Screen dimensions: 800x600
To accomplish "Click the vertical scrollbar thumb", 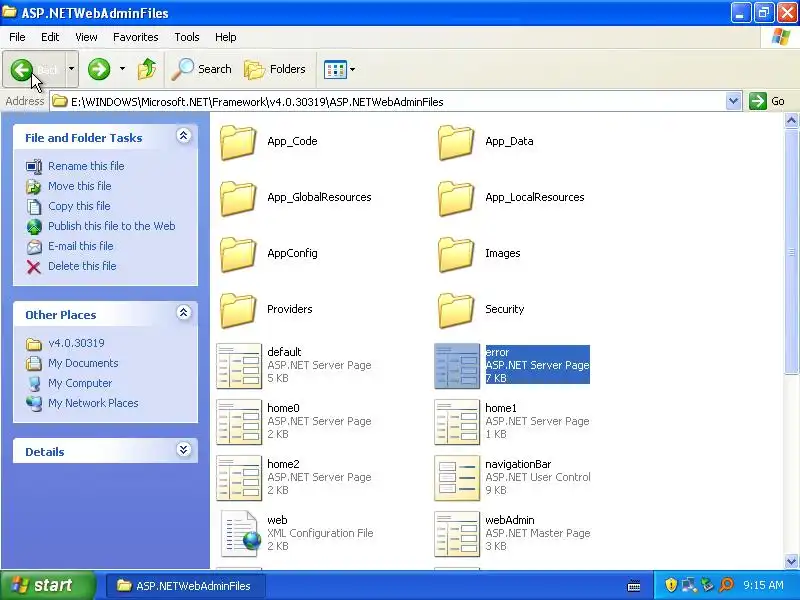I will pos(791,252).
